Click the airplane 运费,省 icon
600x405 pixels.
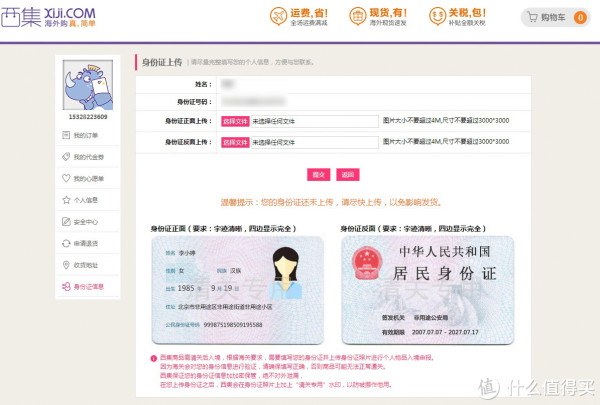278,16
